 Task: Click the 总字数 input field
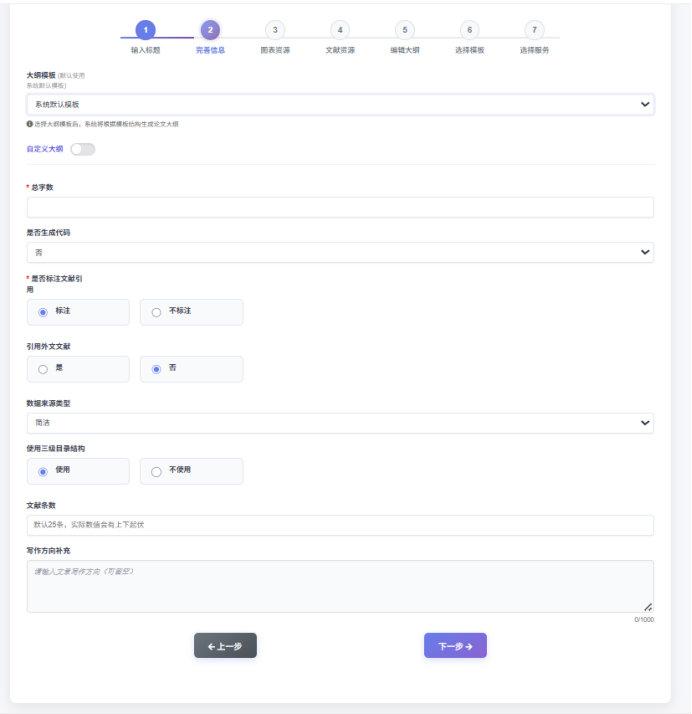click(x=340, y=207)
